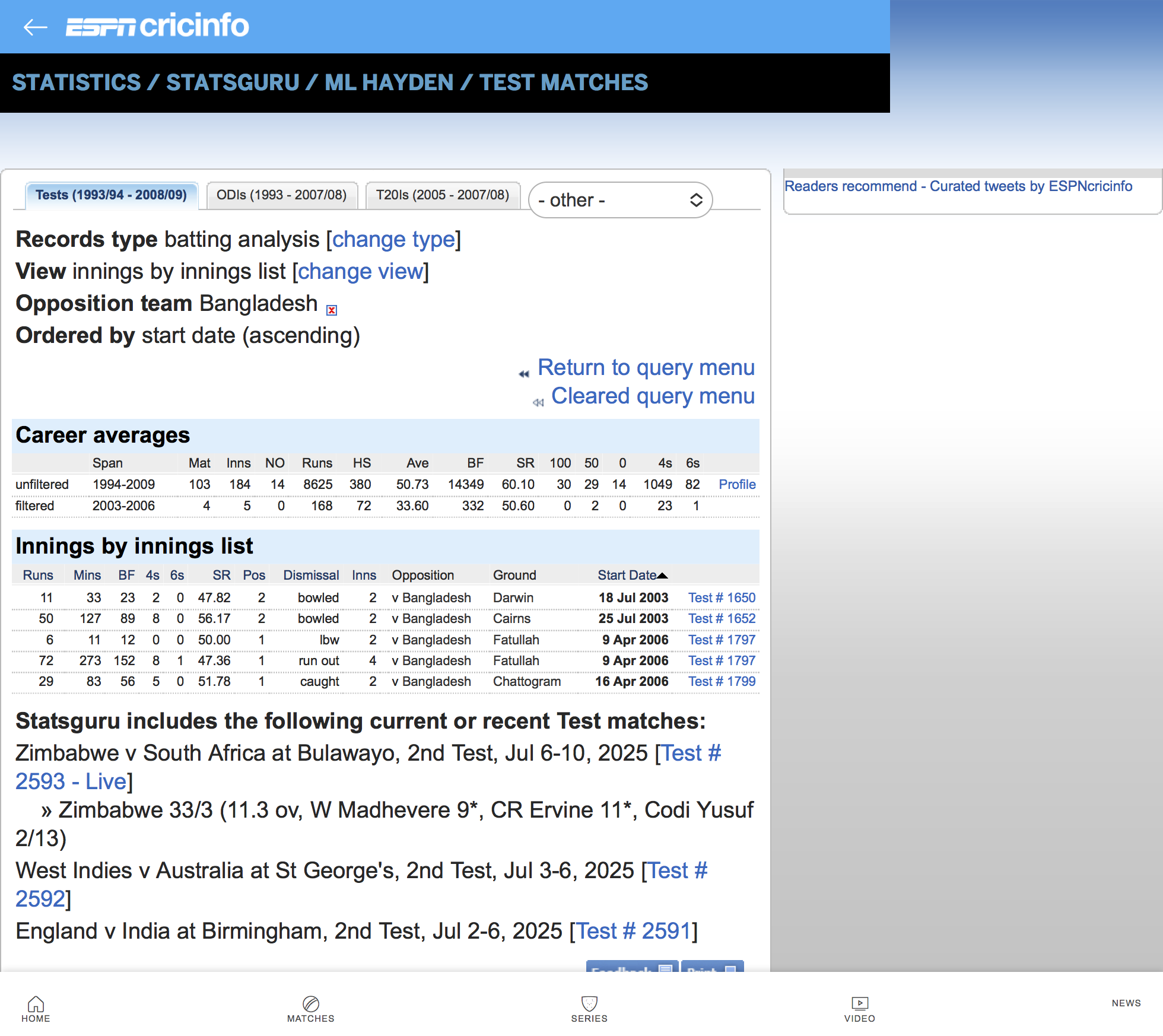
Task: Click the '25 Jul 2003' start date
Action: pyautogui.click(x=633, y=618)
